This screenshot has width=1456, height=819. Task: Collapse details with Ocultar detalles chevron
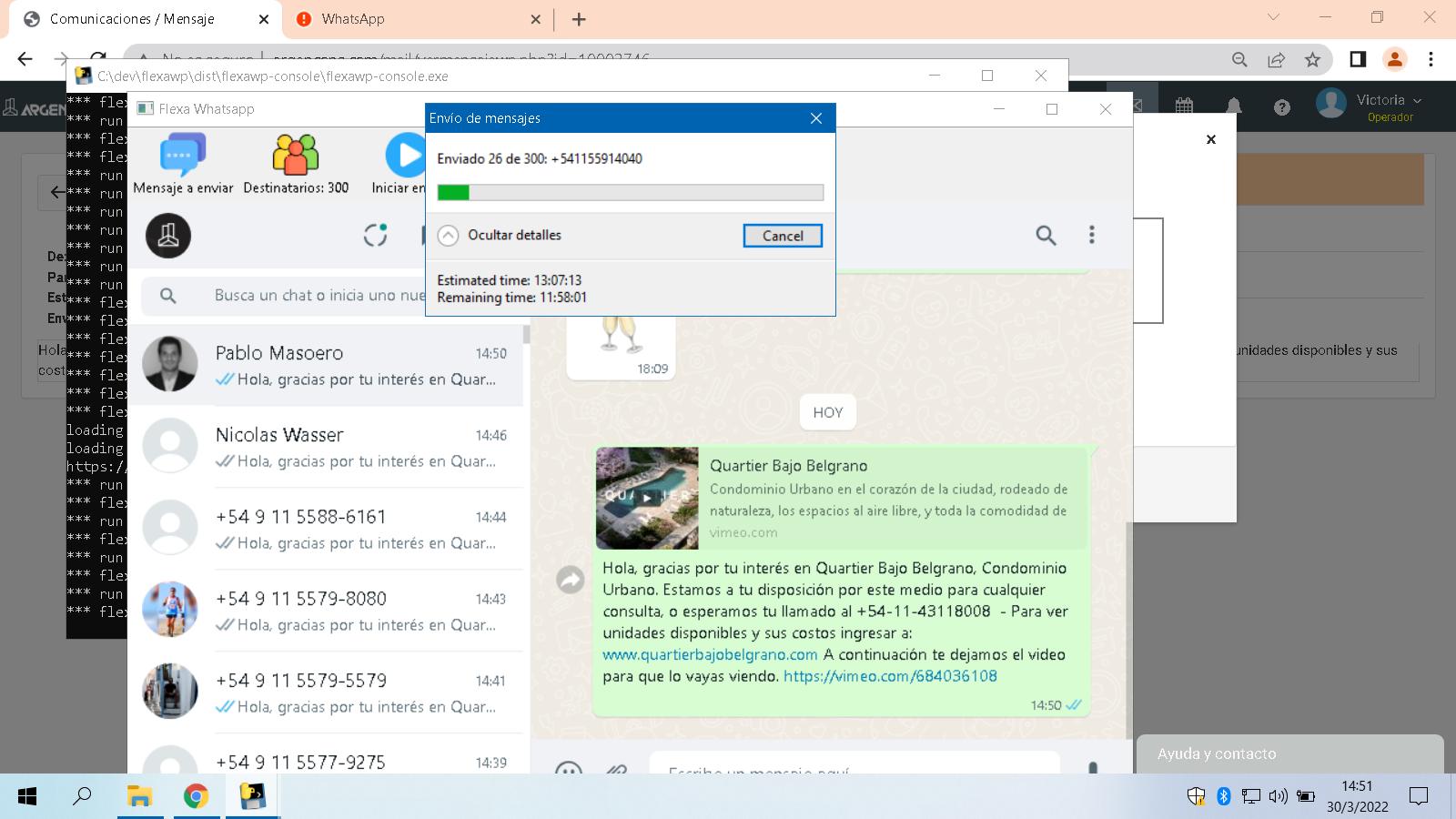pyautogui.click(x=448, y=236)
